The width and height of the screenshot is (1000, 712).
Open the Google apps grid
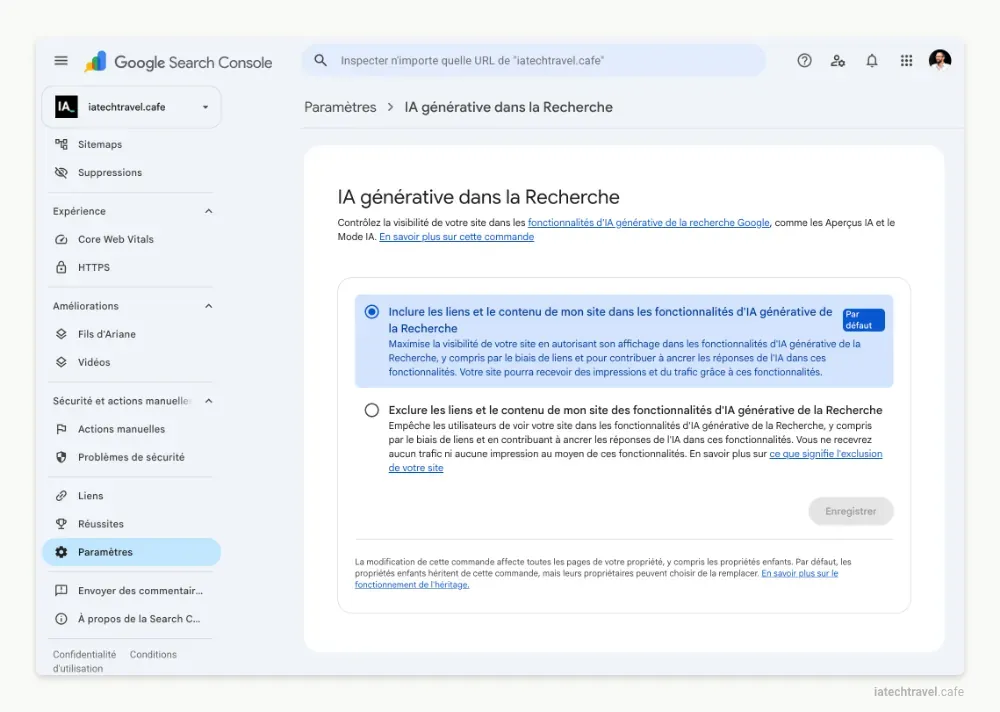tap(906, 61)
